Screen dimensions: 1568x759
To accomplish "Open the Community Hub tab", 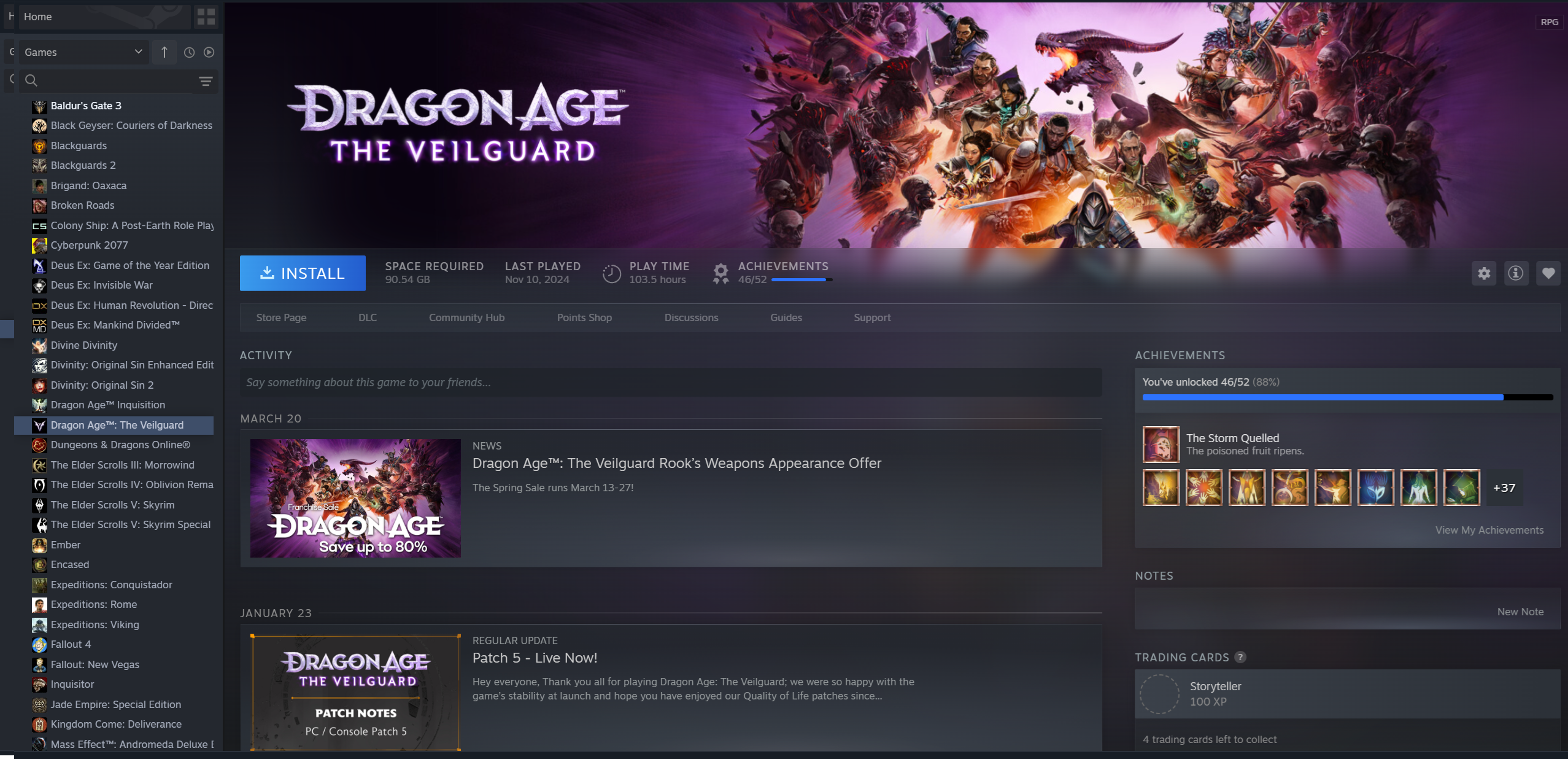I will [x=466, y=317].
